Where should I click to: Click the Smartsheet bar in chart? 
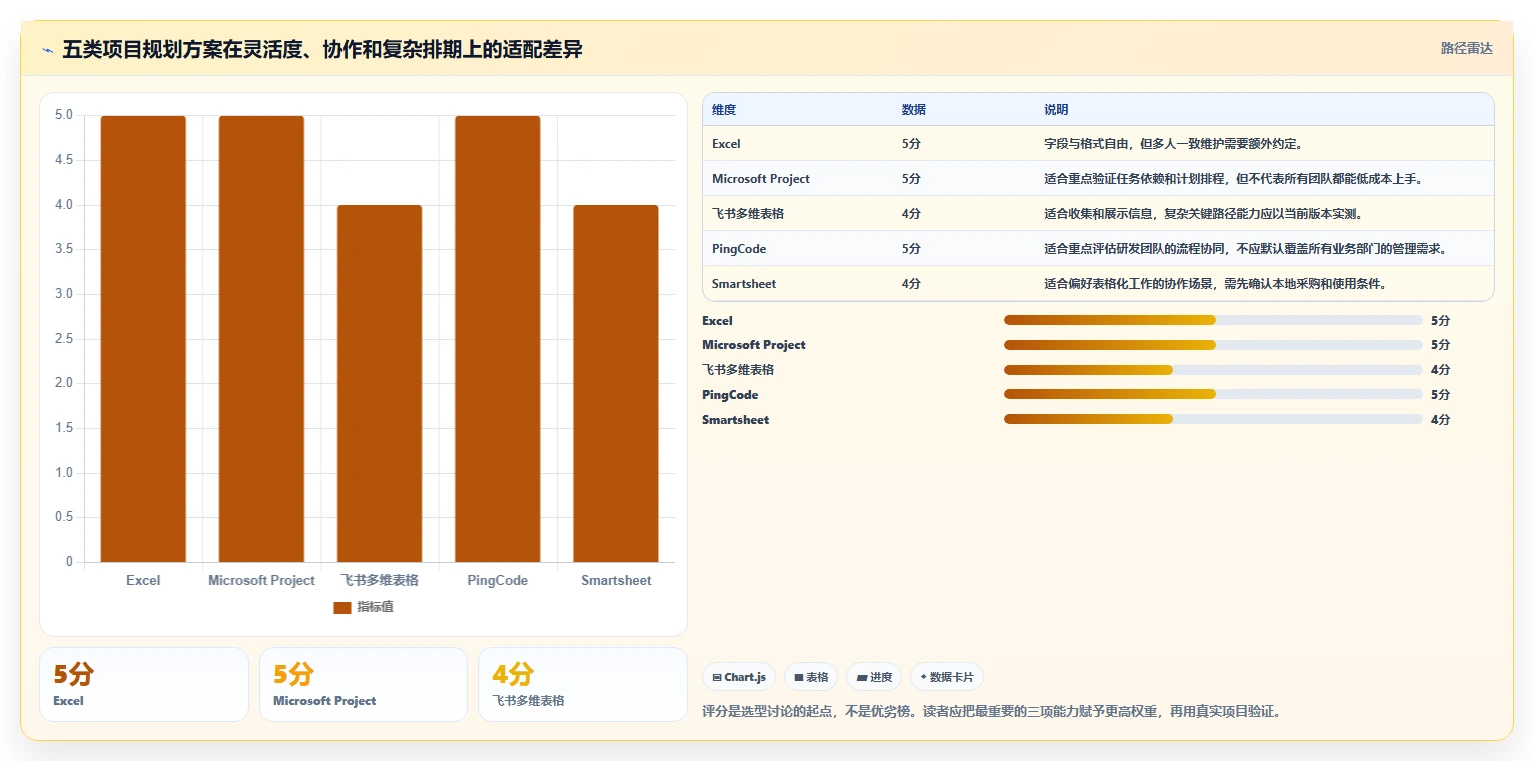click(616, 384)
